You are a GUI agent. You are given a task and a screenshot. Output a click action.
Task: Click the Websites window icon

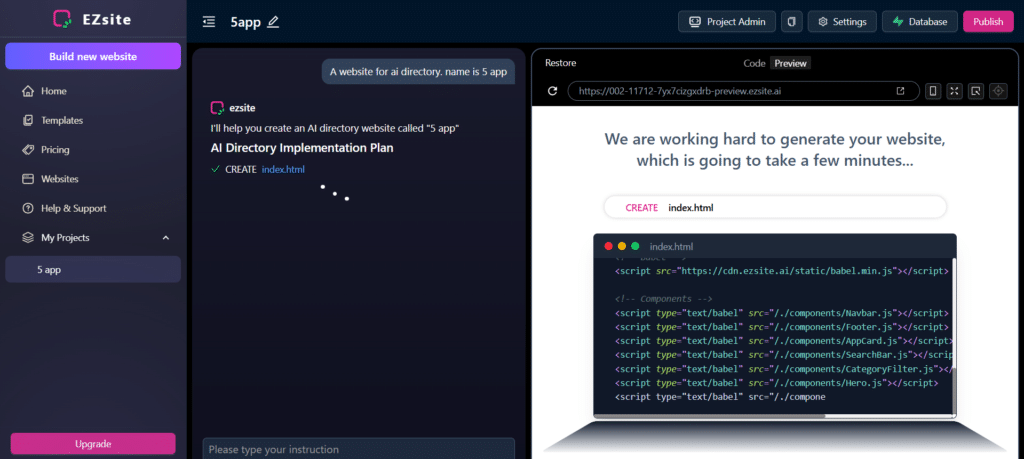tap(27, 179)
